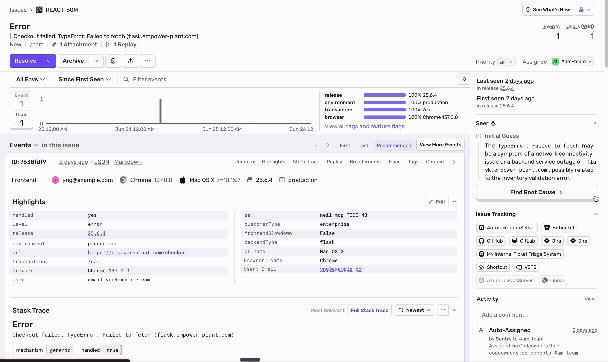Click the subscribe icon beside Archive

[113, 61]
